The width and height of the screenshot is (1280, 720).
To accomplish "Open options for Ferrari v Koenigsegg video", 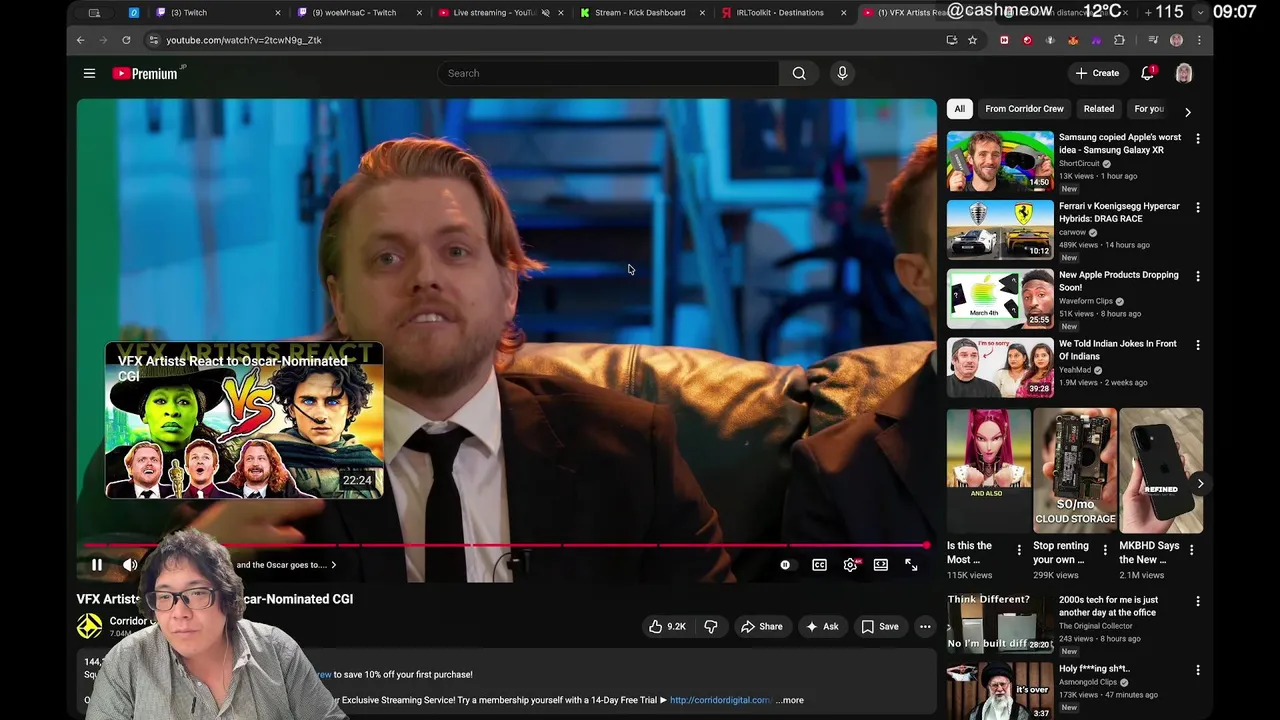I will click(1198, 208).
